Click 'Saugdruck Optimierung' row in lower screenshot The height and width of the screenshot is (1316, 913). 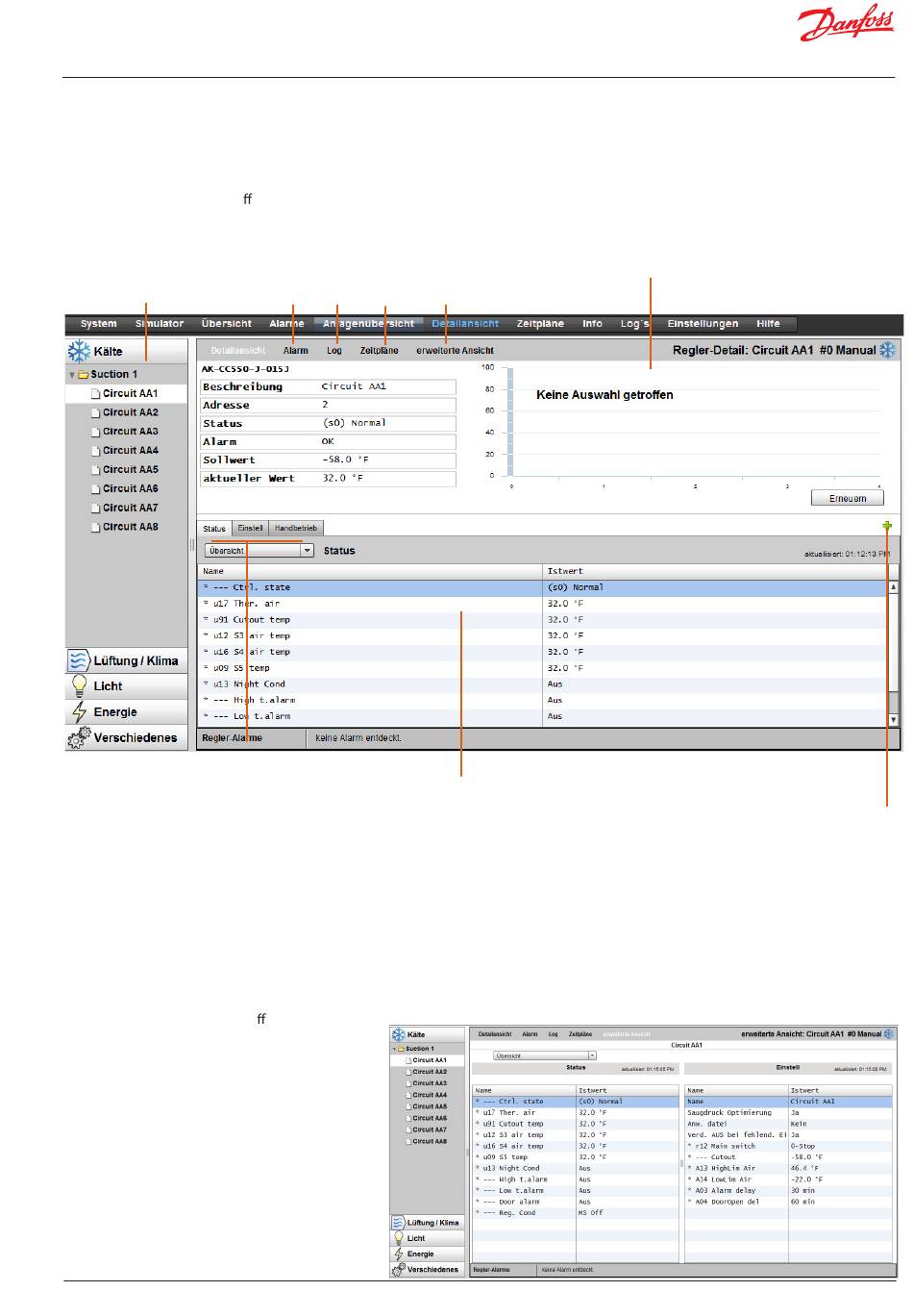(x=787, y=1112)
